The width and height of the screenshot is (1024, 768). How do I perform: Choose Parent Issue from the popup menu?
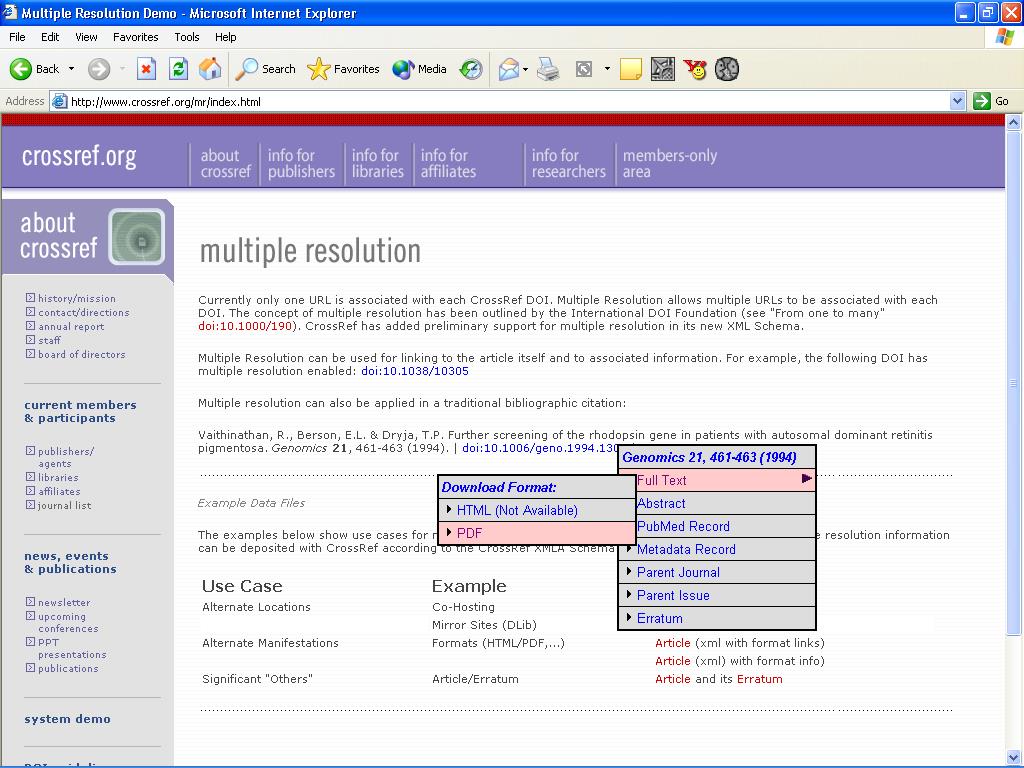[x=717, y=595]
